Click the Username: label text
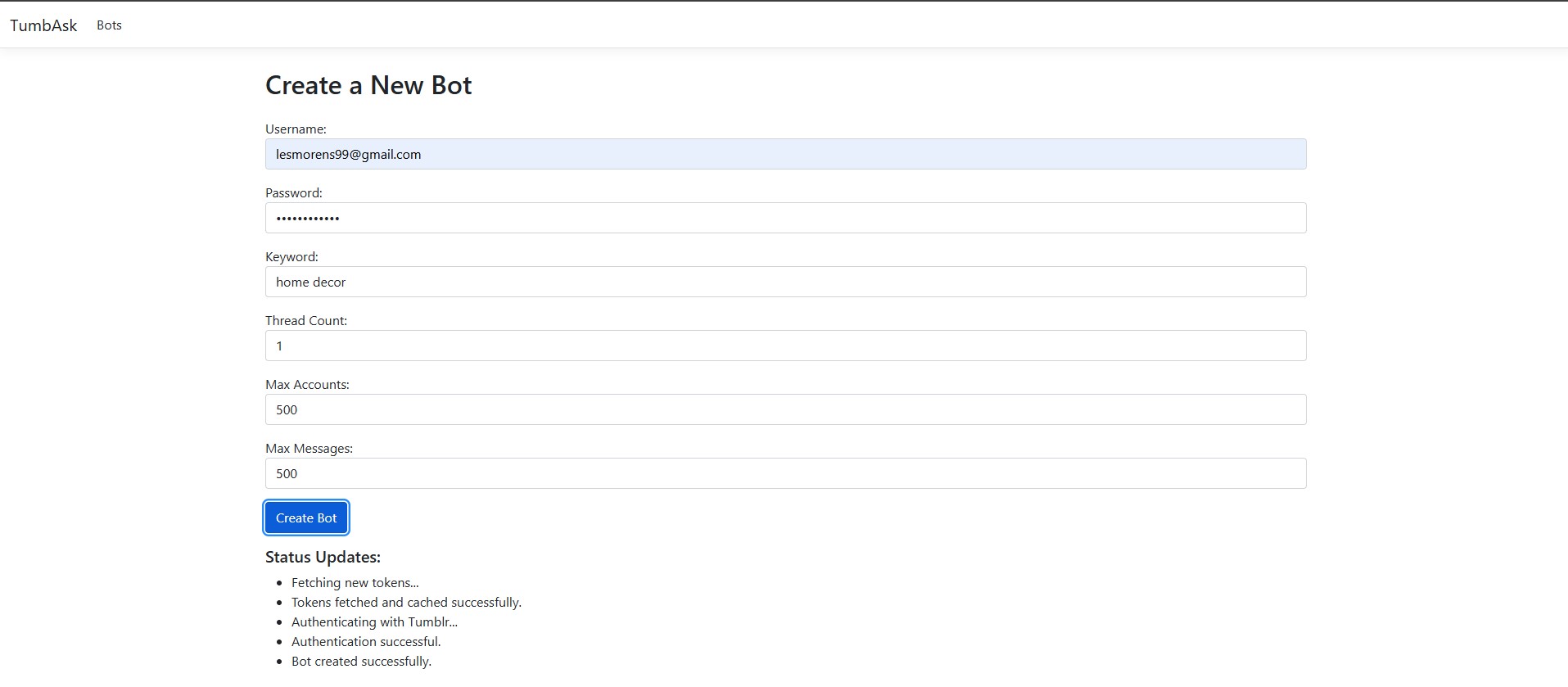Screen dimensions: 1568x687 [x=296, y=129]
